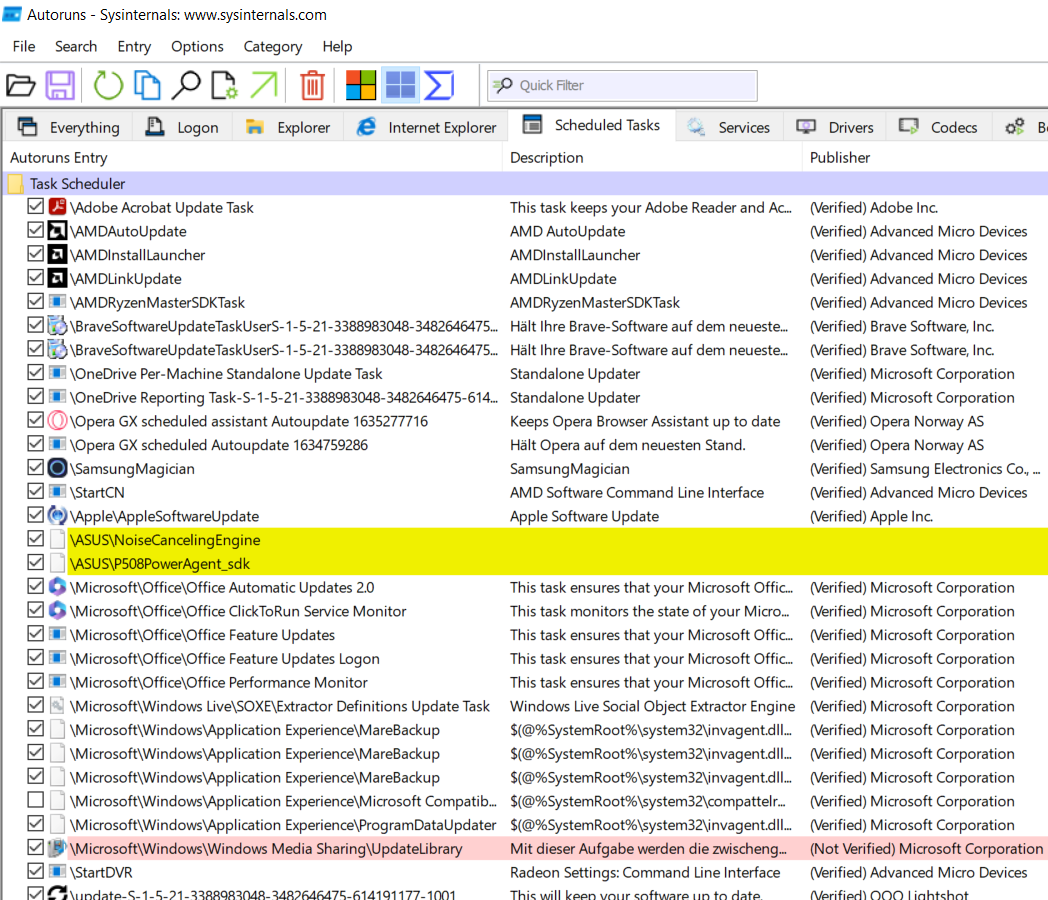Open the Entry menu
The width and height of the screenshot is (1048, 900).
coord(134,46)
